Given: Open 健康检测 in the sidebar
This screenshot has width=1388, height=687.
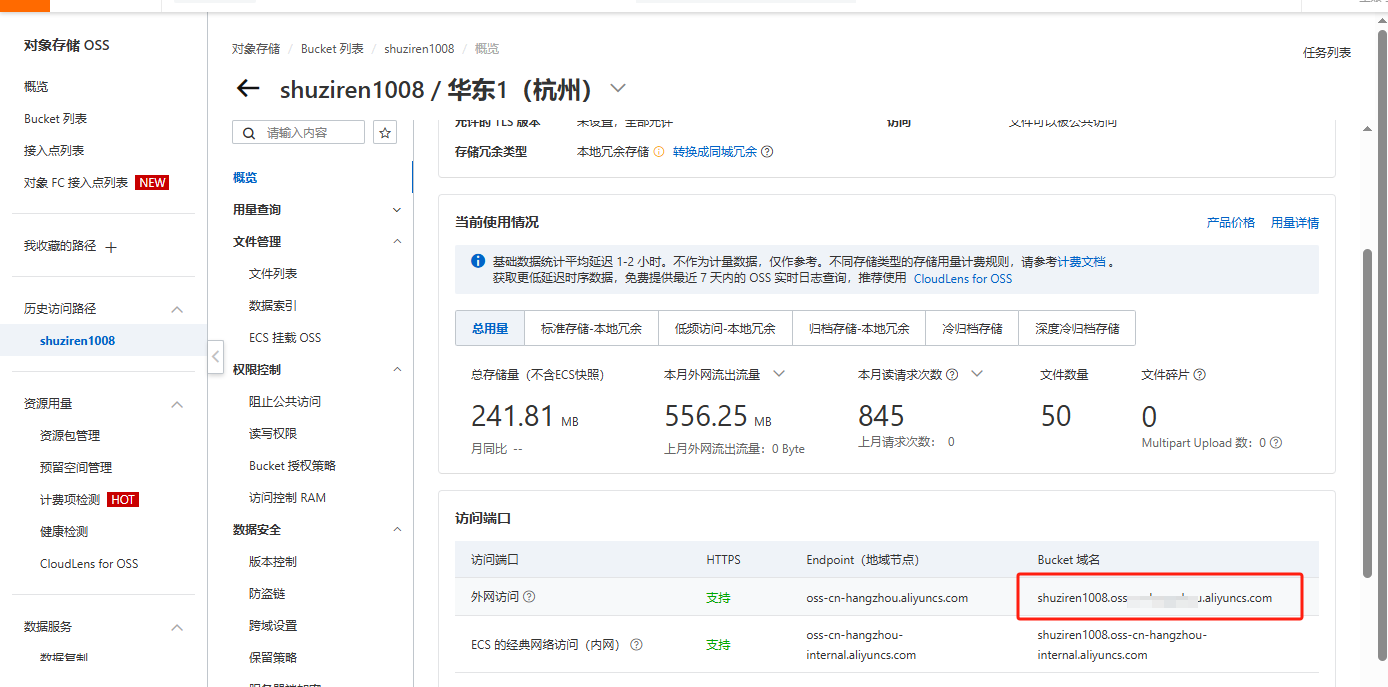Looking at the screenshot, I should click(64, 532).
